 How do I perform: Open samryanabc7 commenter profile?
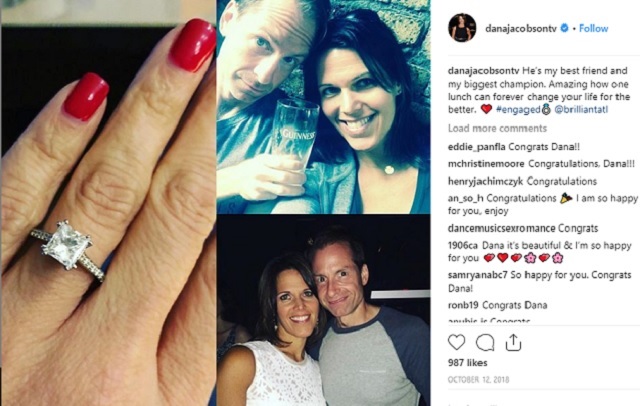[x=478, y=275]
